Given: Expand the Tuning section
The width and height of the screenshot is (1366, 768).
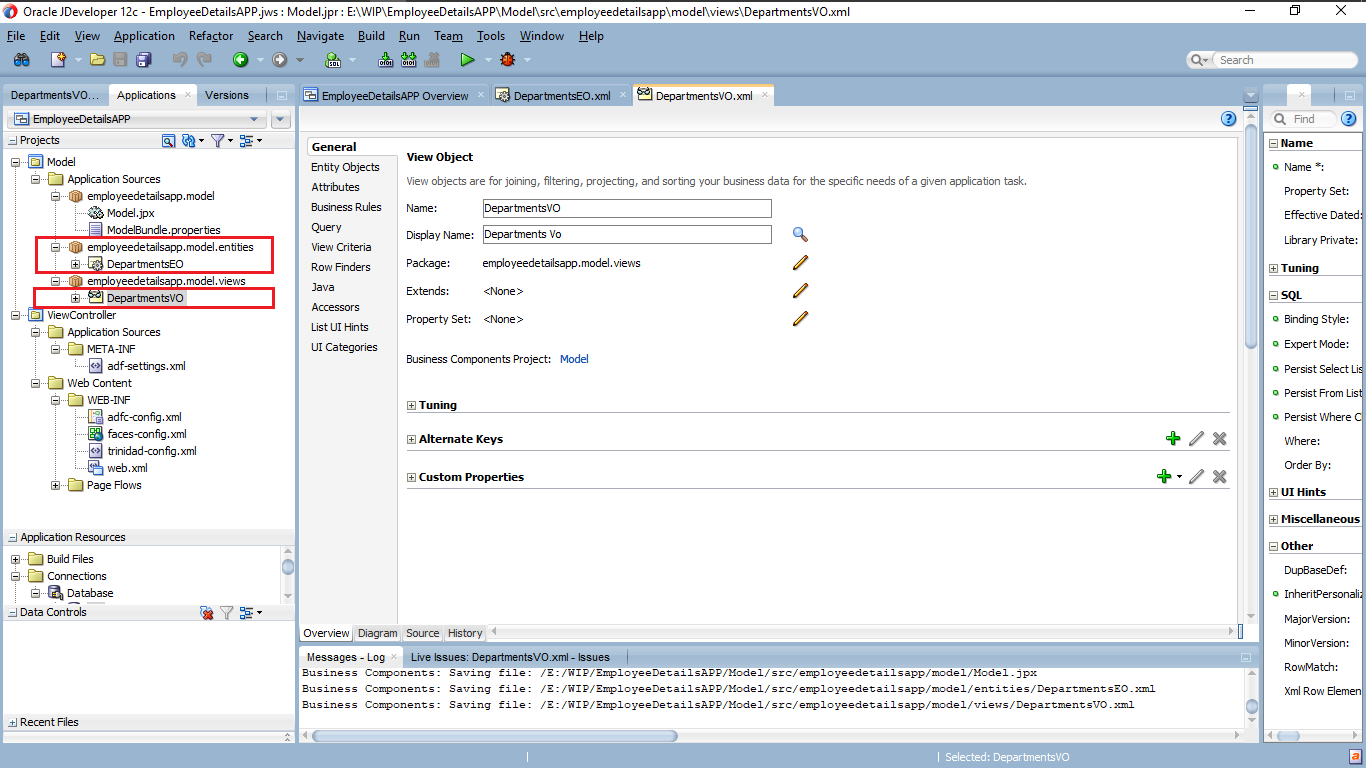Looking at the screenshot, I should [x=410, y=405].
